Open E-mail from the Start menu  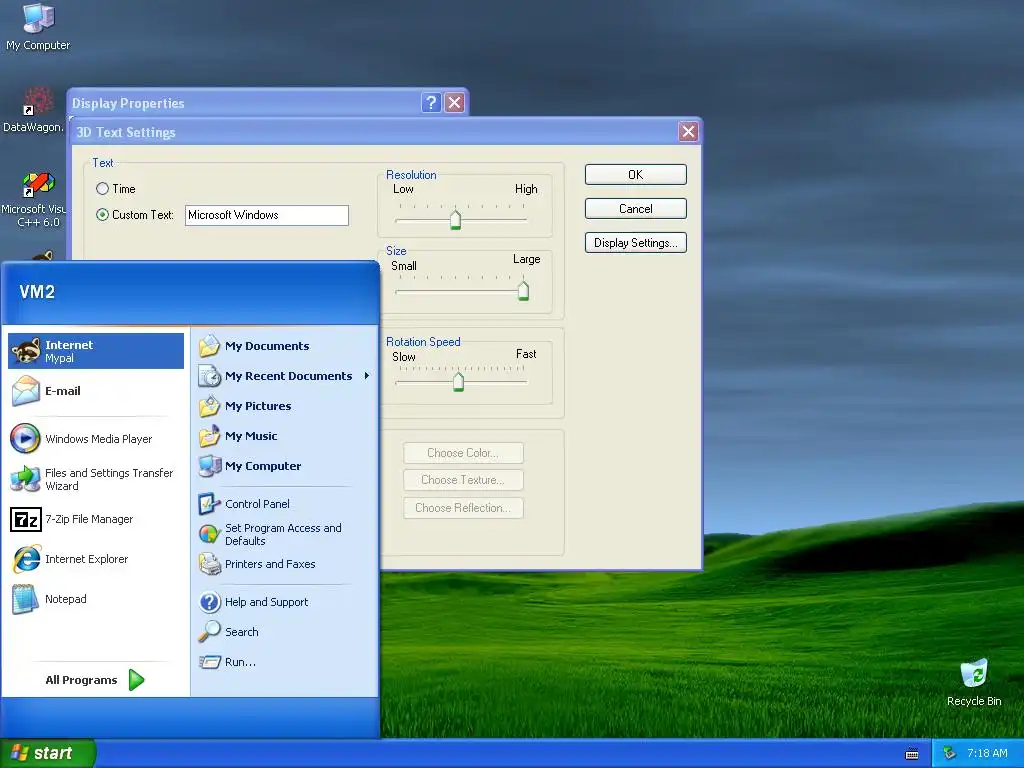coord(96,391)
